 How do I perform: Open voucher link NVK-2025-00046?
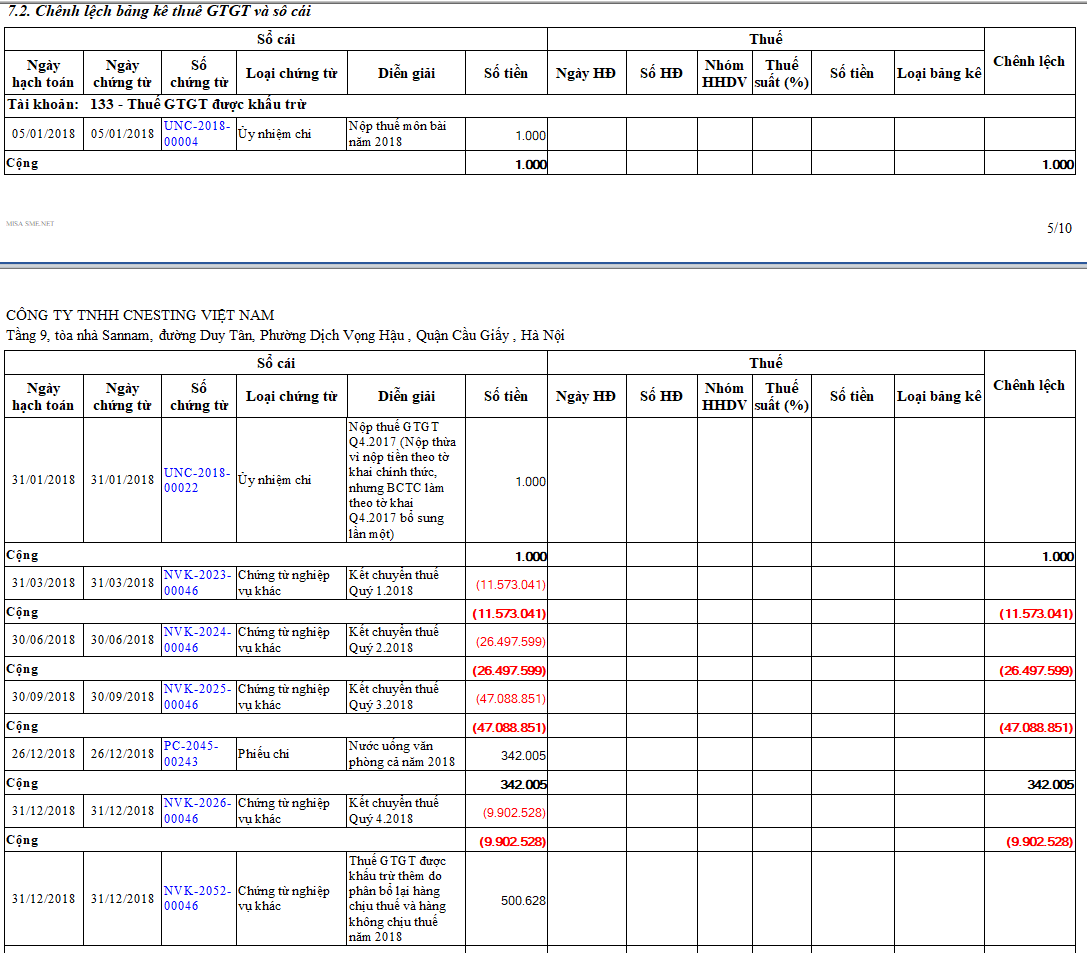click(197, 696)
